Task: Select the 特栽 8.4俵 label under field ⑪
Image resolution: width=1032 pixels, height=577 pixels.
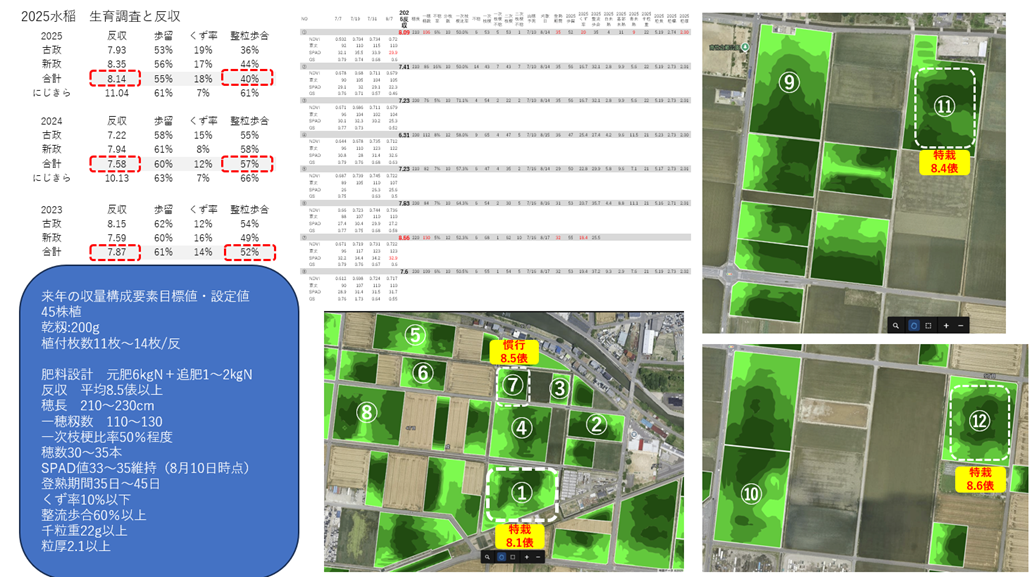Action: coord(944,162)
